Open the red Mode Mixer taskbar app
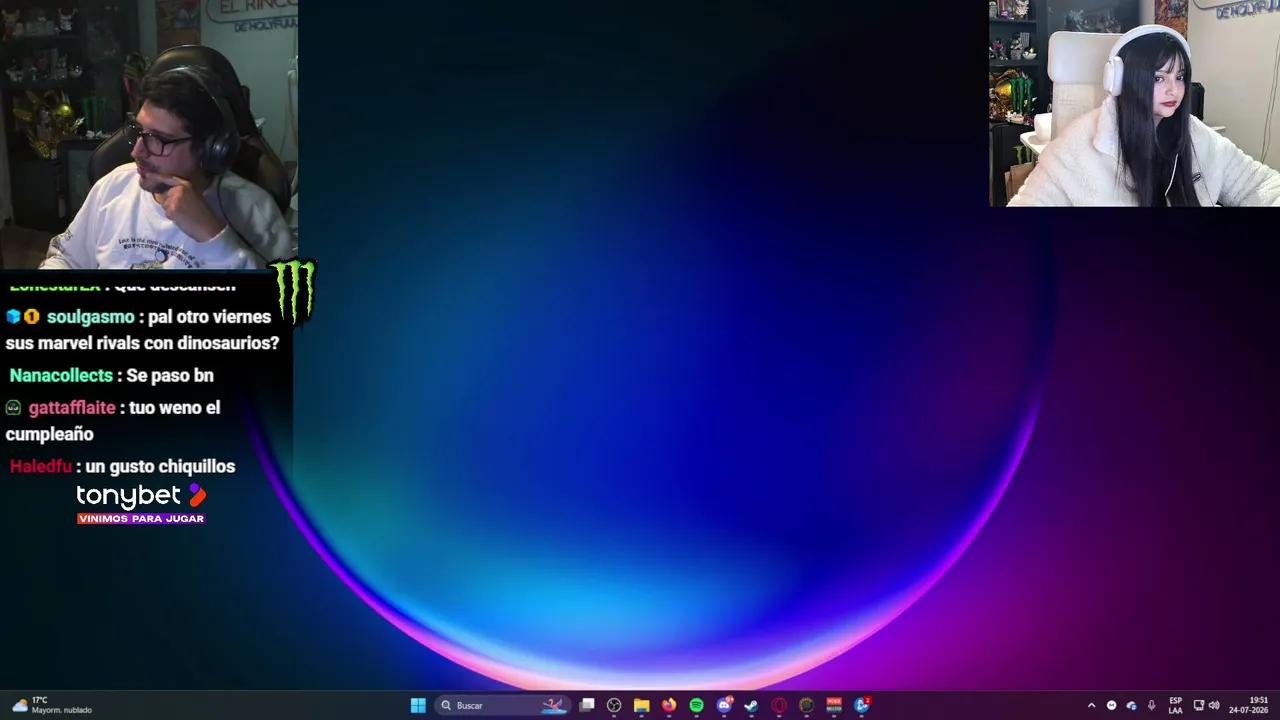Image resolution: width=1280 pixels, height=720 pixels. click(834, 705)
